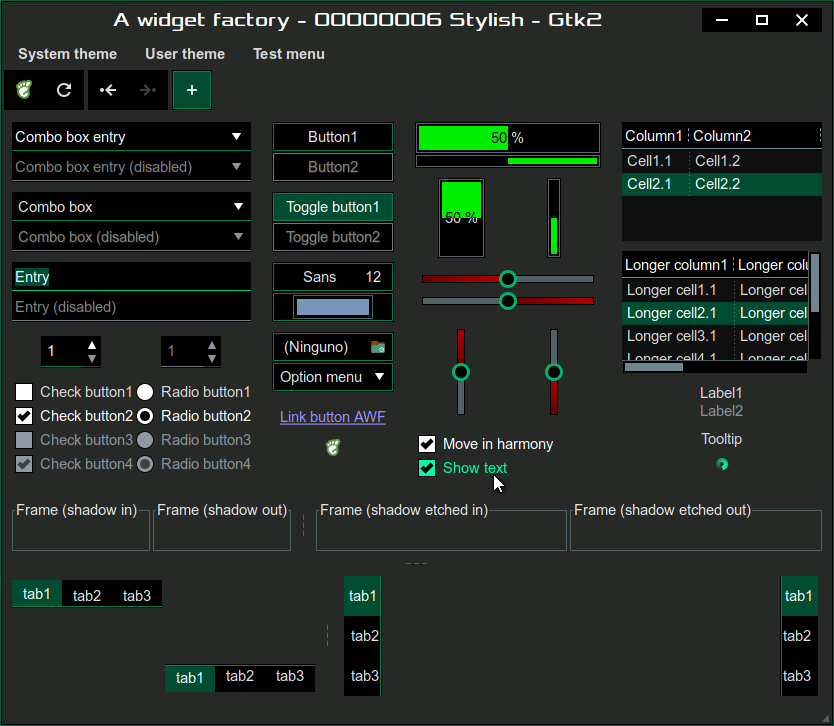834x726 pixels.
Task: Open the (Ninguno) file chooser button
Action: 333,347
